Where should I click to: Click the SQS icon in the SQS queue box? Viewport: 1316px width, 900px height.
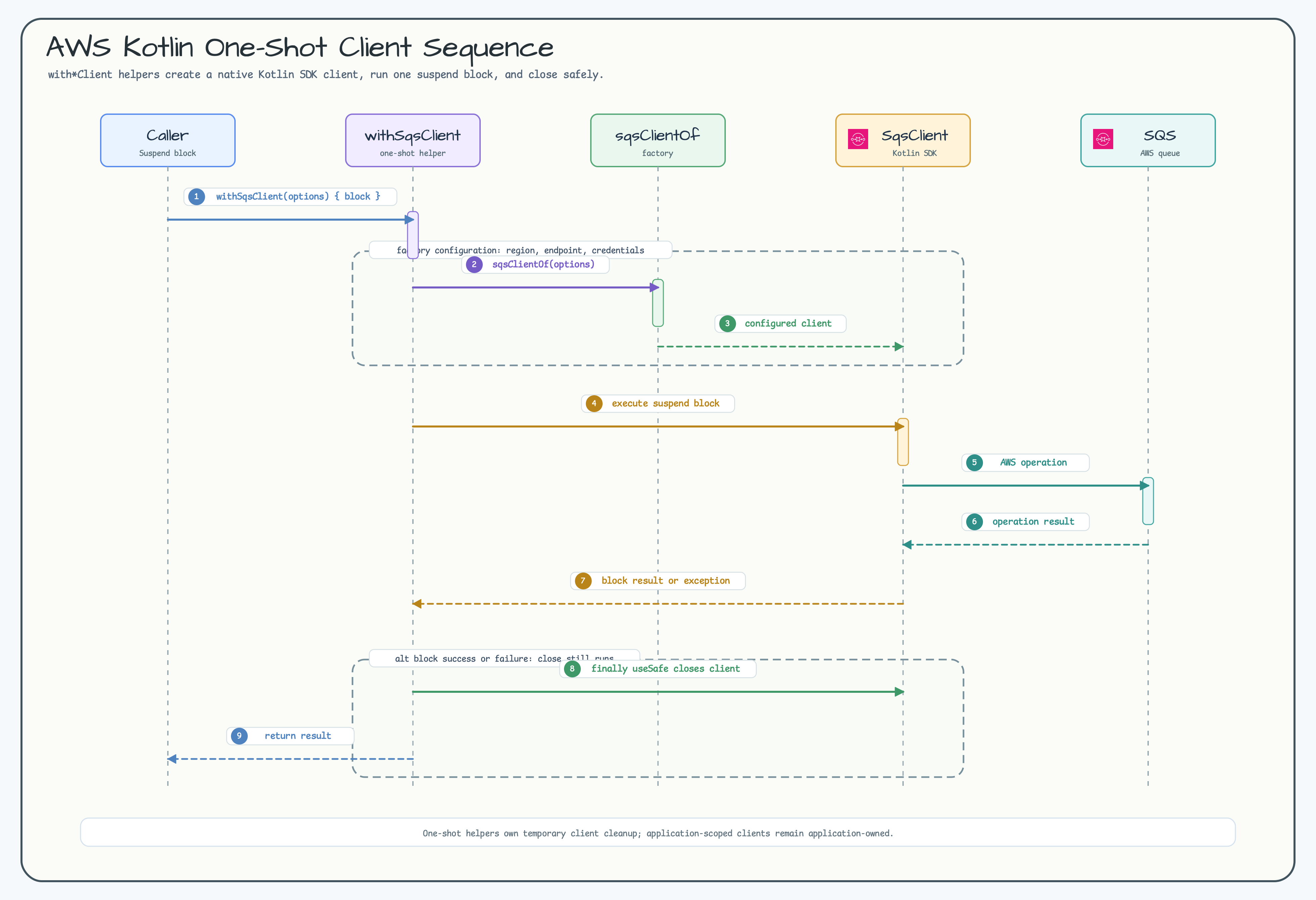click(1103, 139)
